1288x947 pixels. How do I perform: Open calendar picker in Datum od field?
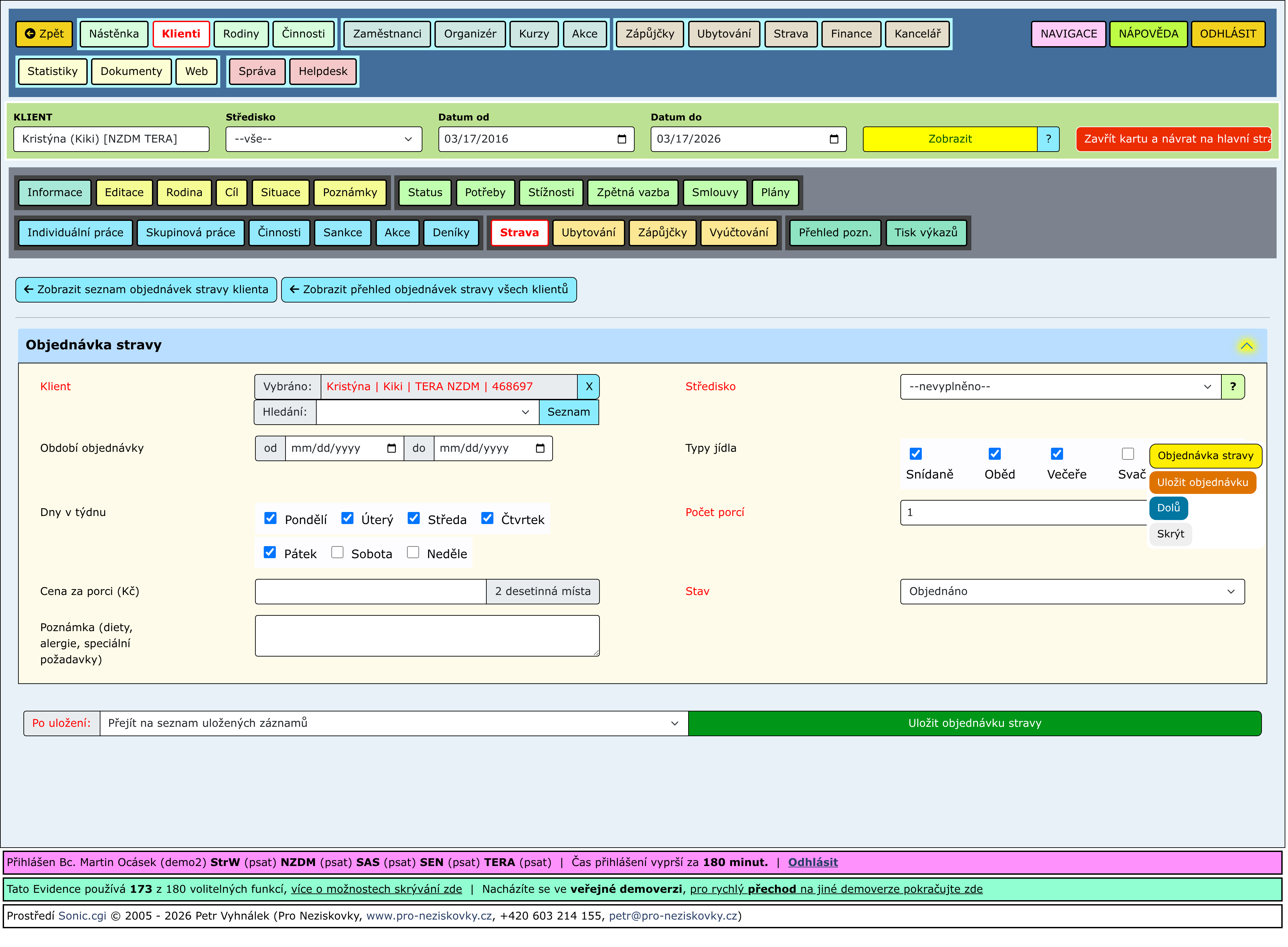click(x=622, y=139)
